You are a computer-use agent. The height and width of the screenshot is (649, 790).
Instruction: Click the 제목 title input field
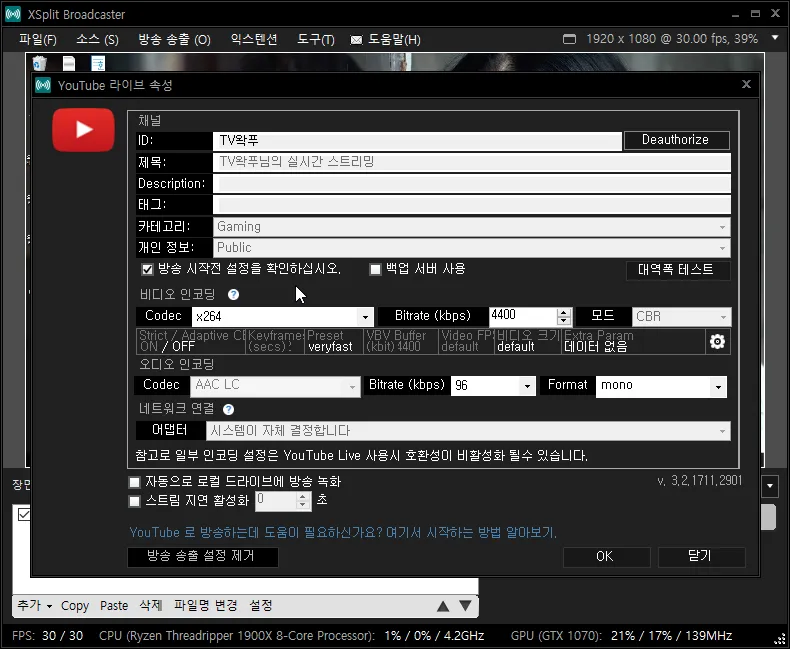click(472, 162)
